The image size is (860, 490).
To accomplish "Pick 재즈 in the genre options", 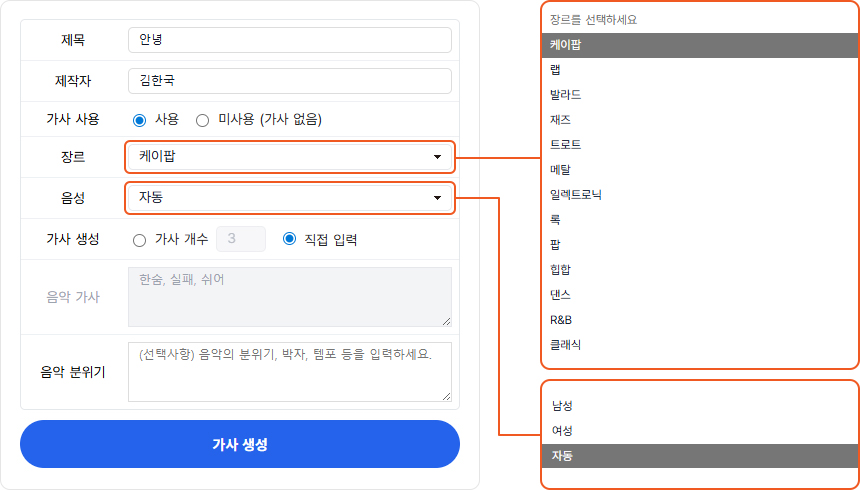I will (x=561, y=120).
